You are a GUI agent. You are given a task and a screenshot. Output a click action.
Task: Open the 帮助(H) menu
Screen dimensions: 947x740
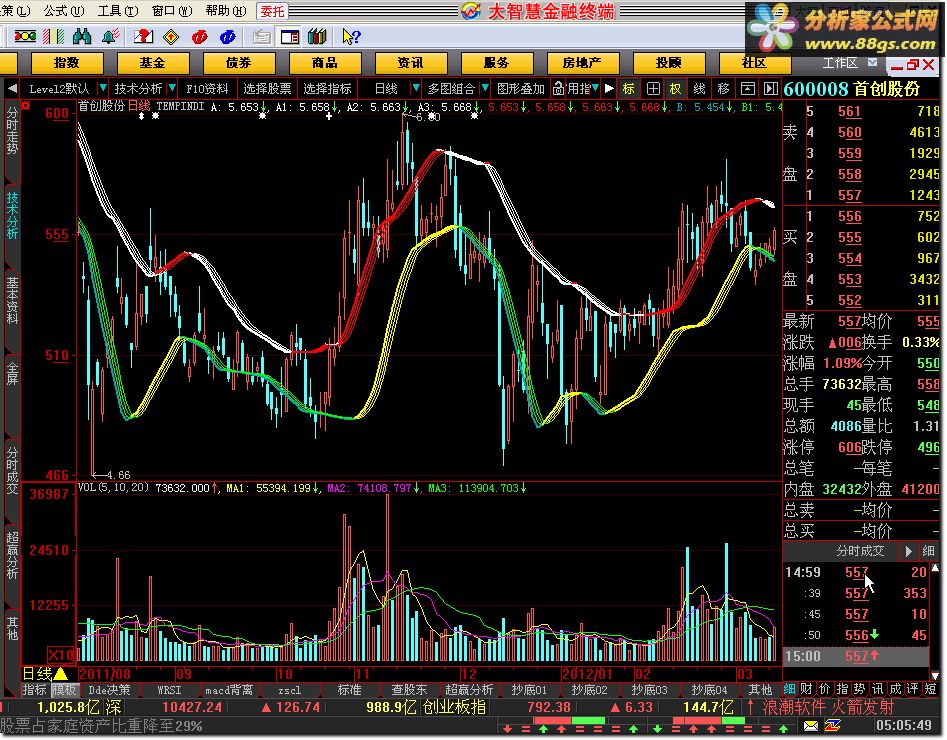[226, 10]
